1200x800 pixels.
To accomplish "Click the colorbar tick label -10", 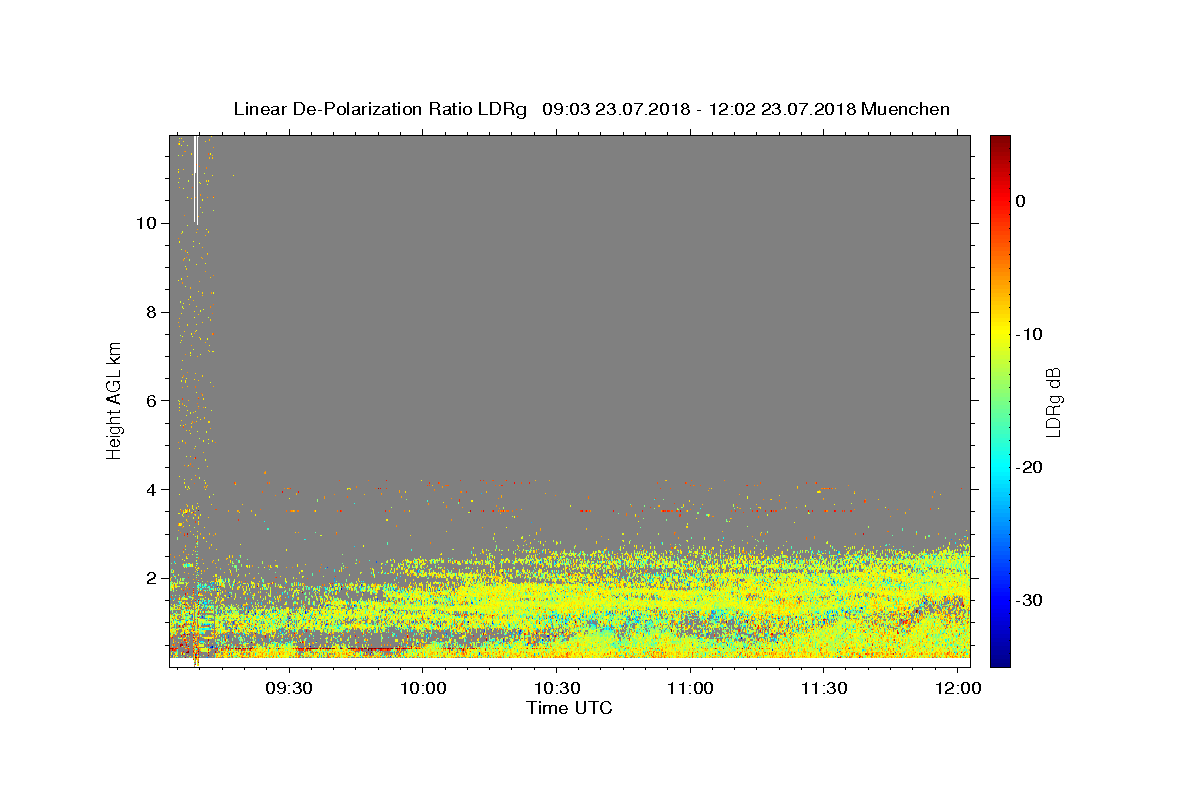I will tap(1030, 334).
